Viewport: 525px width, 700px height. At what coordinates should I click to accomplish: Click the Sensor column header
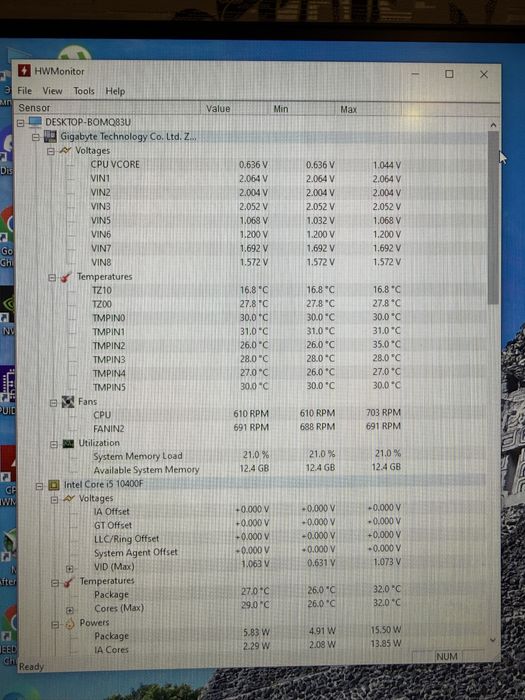tap(108, 108)
